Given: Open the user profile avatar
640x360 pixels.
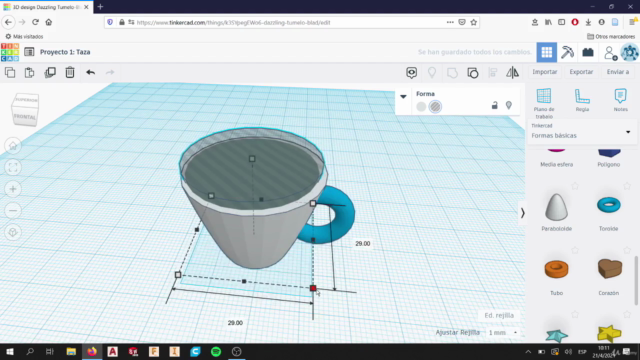Looking at the screenshot, I should [630, 53].
